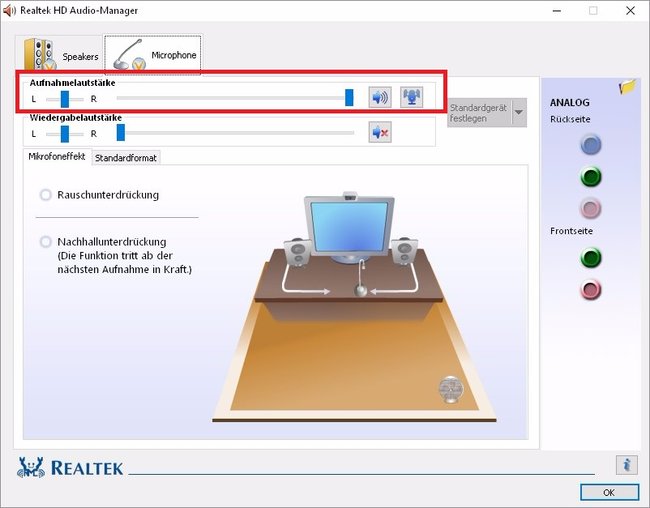650x508 pixels.
Task: Close the Realtek HD Audio-Manager window
Action: pyautogui.click(x=631, y=11)
